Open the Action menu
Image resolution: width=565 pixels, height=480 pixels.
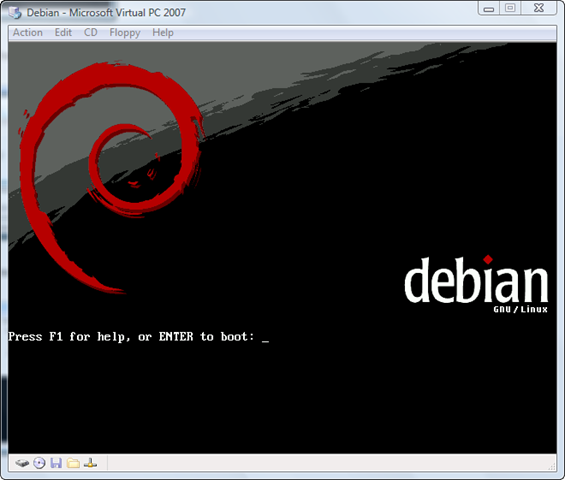(28, 32)
